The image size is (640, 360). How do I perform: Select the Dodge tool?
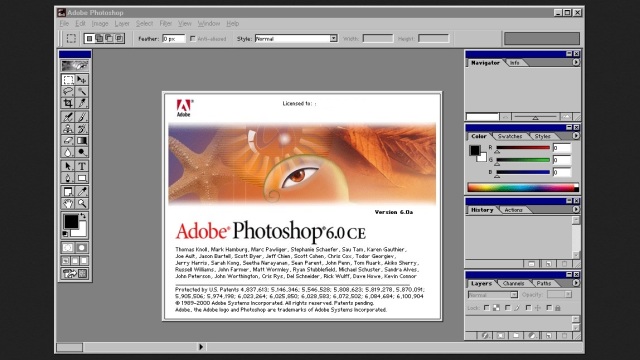click(x=82, y=153)
